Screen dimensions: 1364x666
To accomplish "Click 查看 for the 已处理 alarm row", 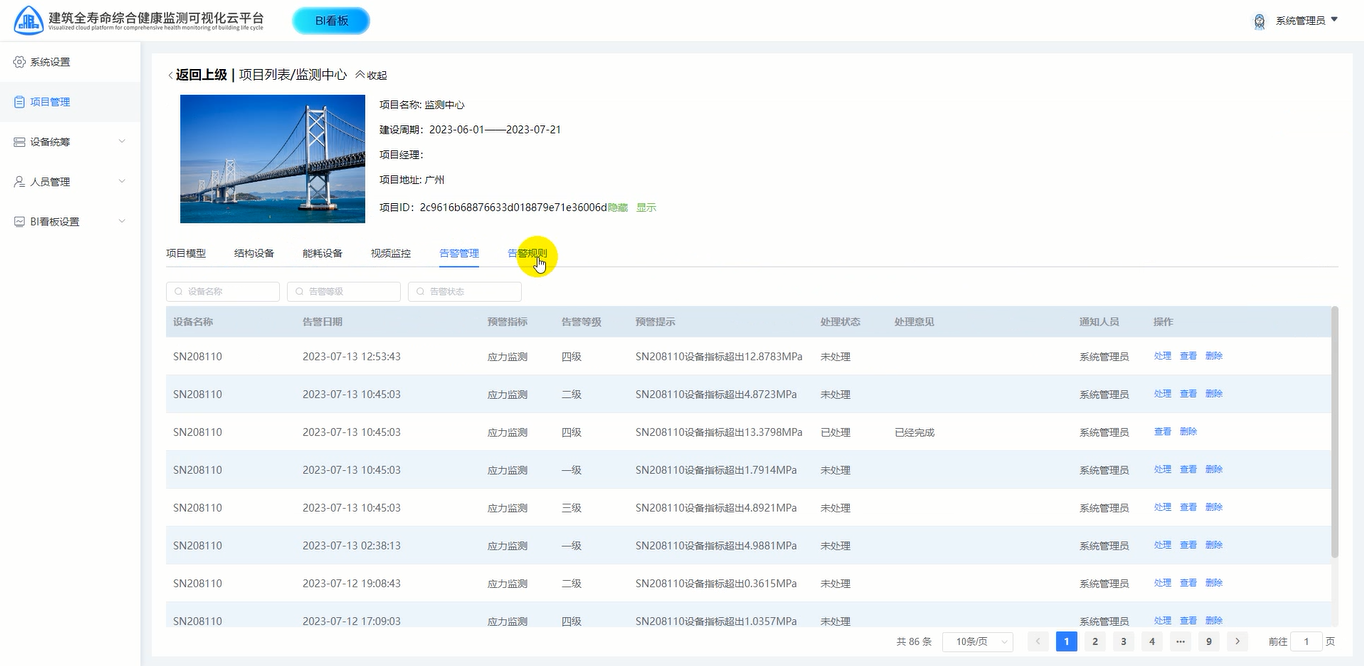I will tap(1162, 432).
